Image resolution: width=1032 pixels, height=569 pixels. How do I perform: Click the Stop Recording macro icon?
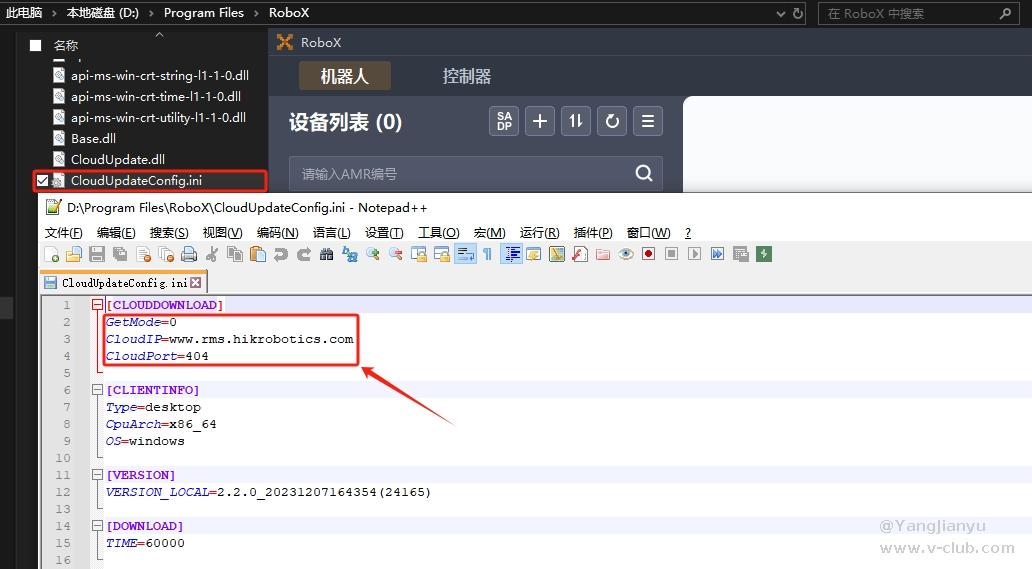point(671,254)
